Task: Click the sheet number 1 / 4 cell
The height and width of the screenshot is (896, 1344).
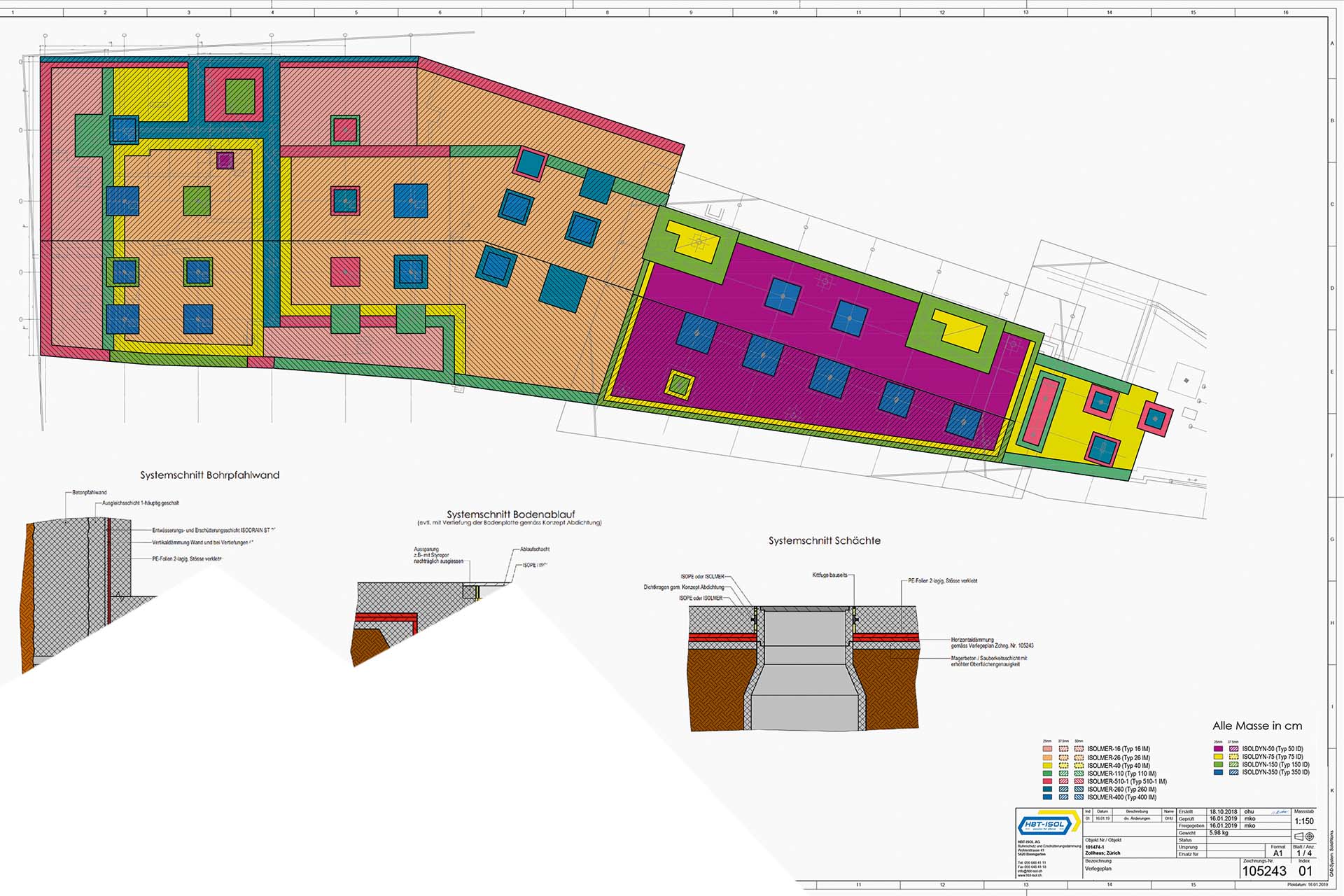Action: click(x=1304, y=853)
